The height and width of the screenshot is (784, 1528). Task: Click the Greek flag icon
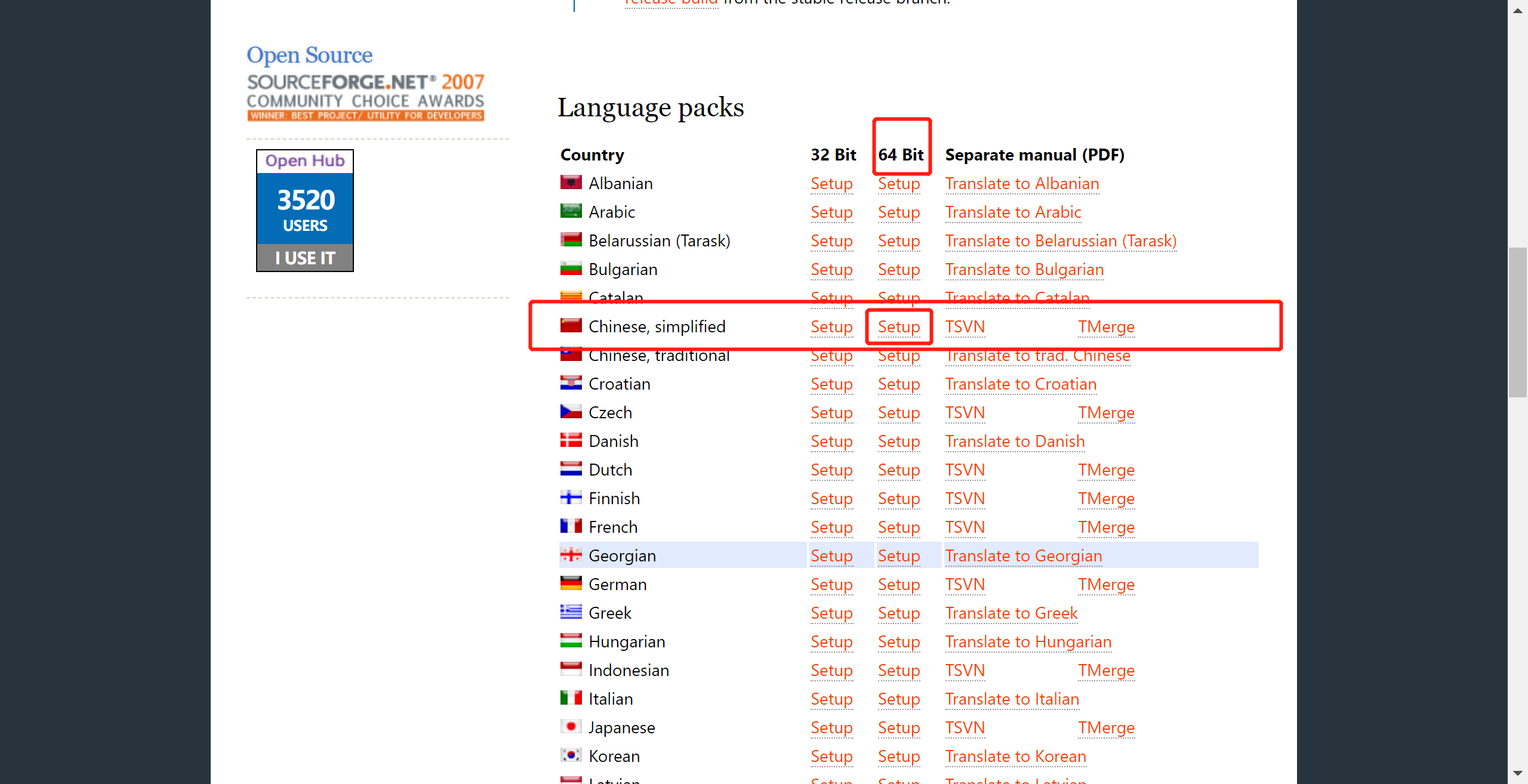(x=571, y=612)
